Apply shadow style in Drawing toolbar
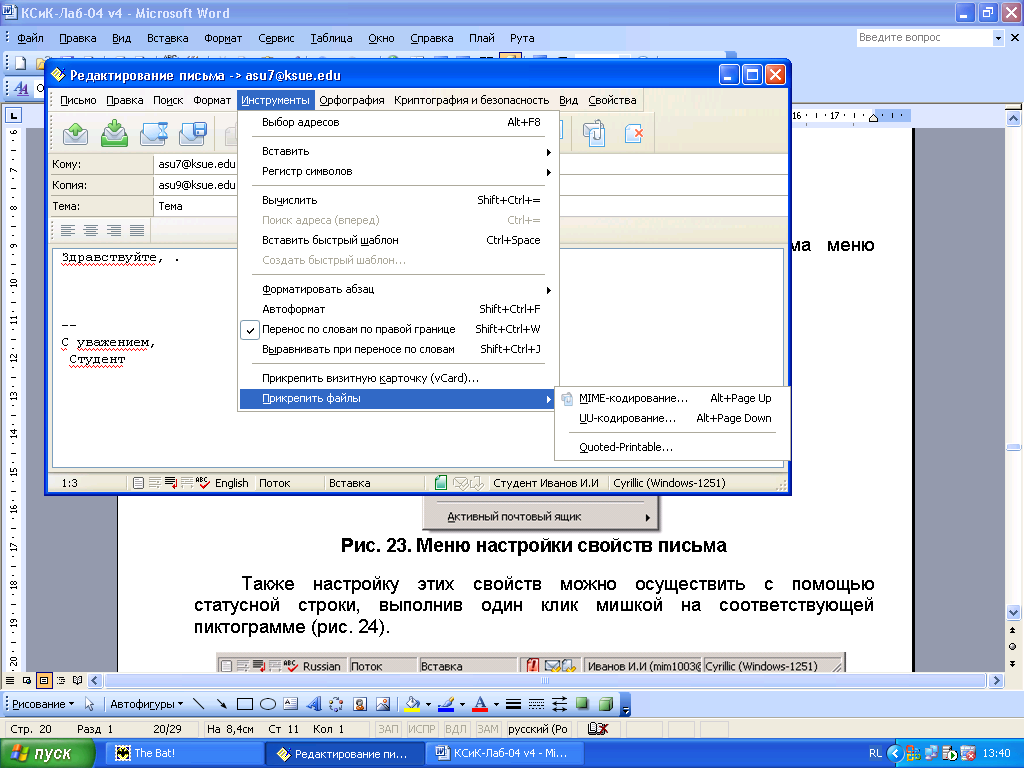The width and height of the screenshot is (1024, 768). (582, 703)
